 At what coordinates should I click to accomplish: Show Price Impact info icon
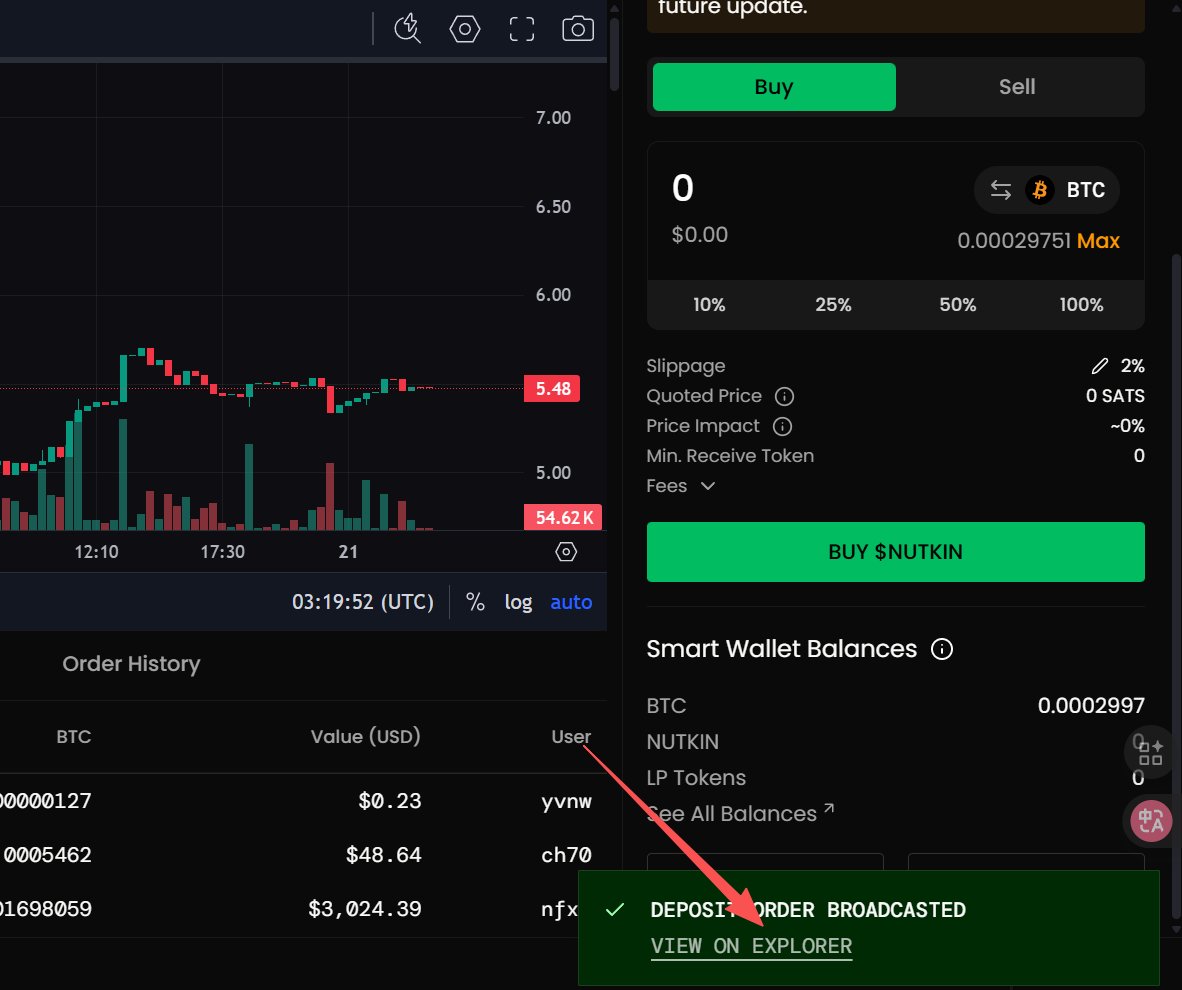[x=783, y=426]
